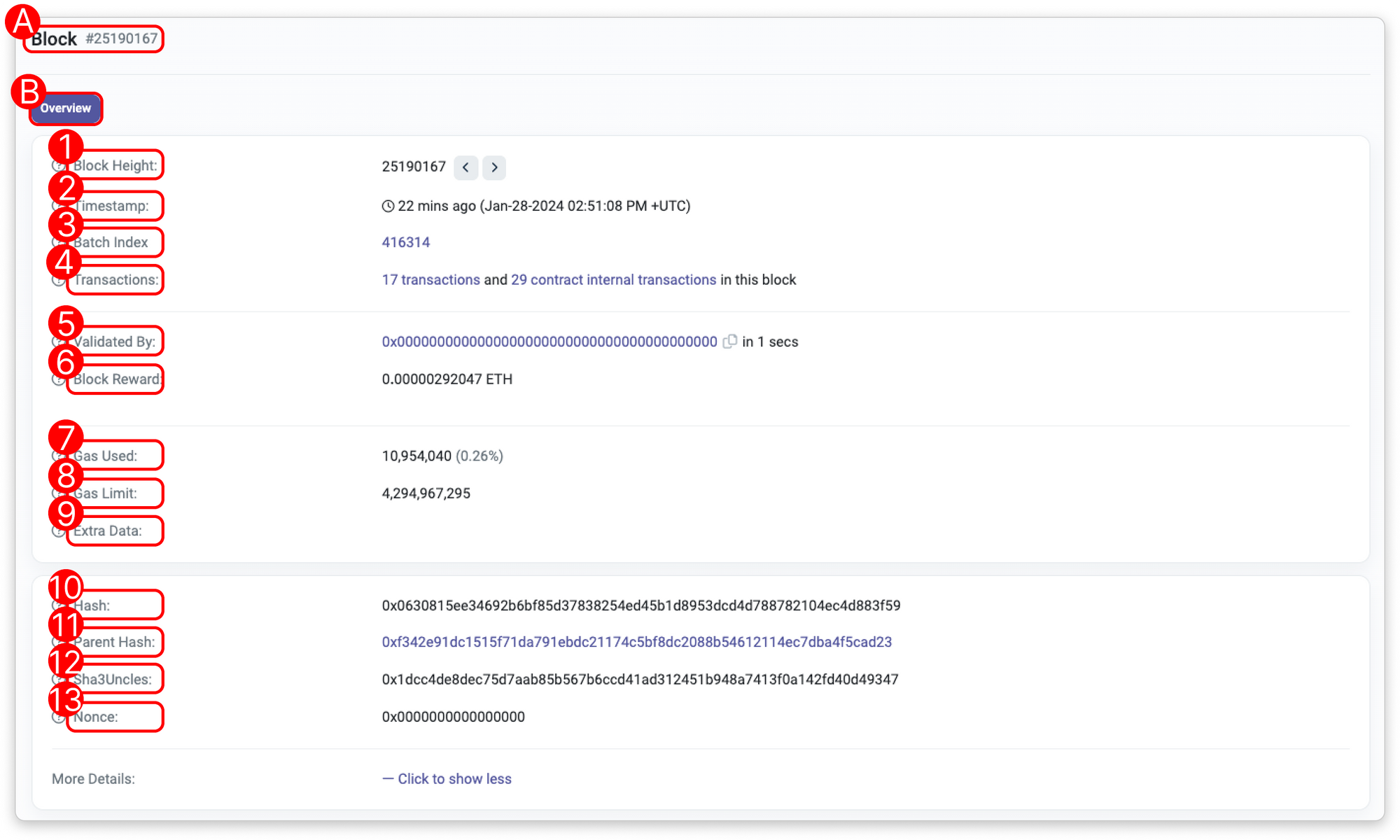Click help icon beside Gas Used
Viewport: 1400px width, 840px height.
pyautogui.click(x=58, y=456)
